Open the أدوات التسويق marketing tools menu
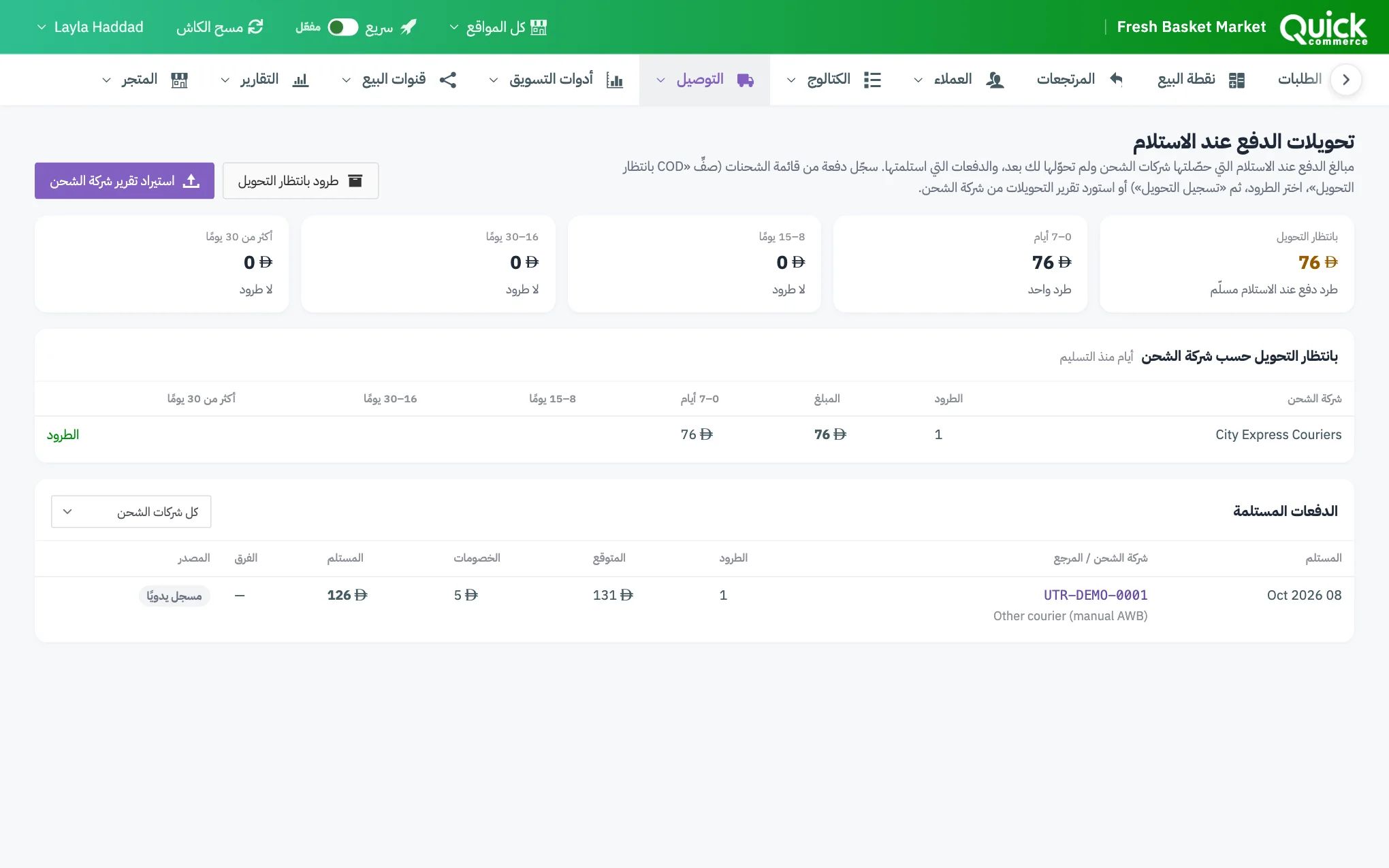This screenshot has height=868, width=1389. (556, 80)
